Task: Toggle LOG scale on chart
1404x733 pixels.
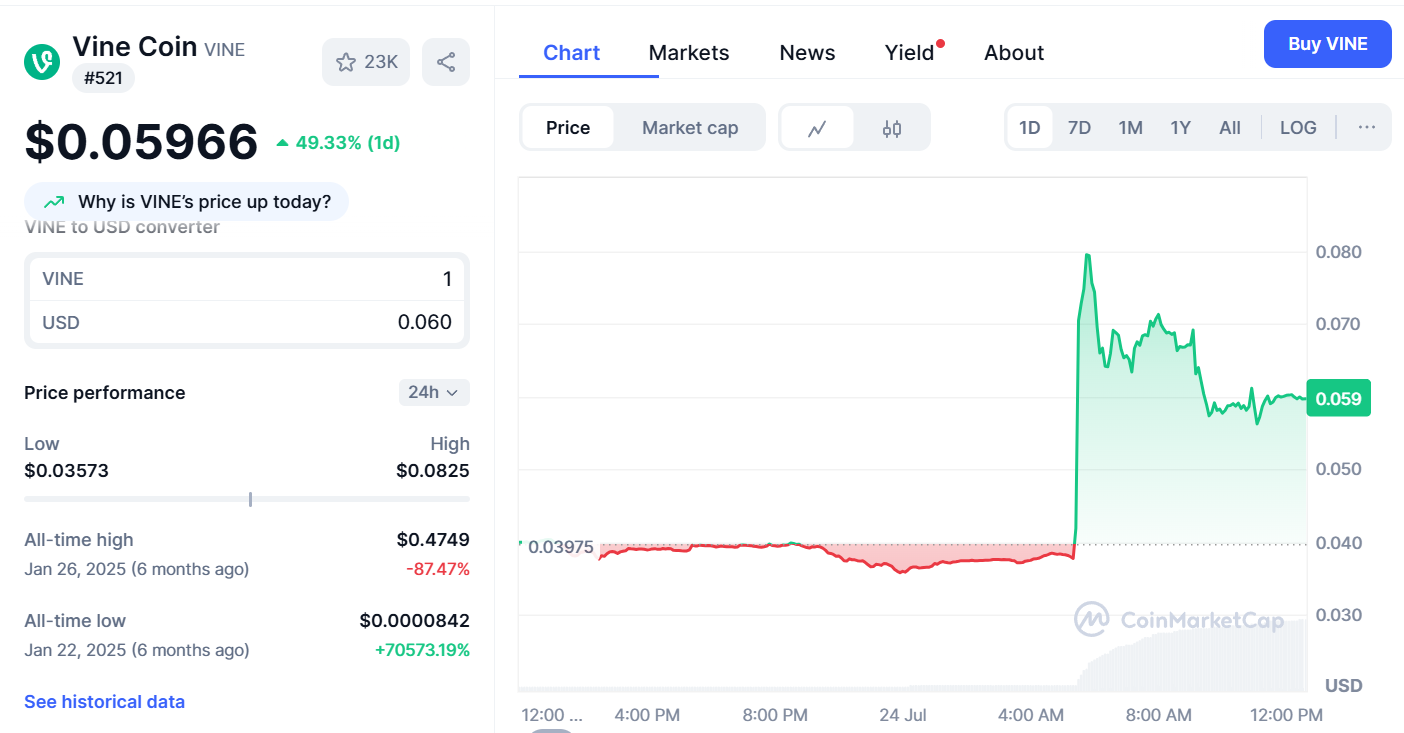Action: point(1298,128)
